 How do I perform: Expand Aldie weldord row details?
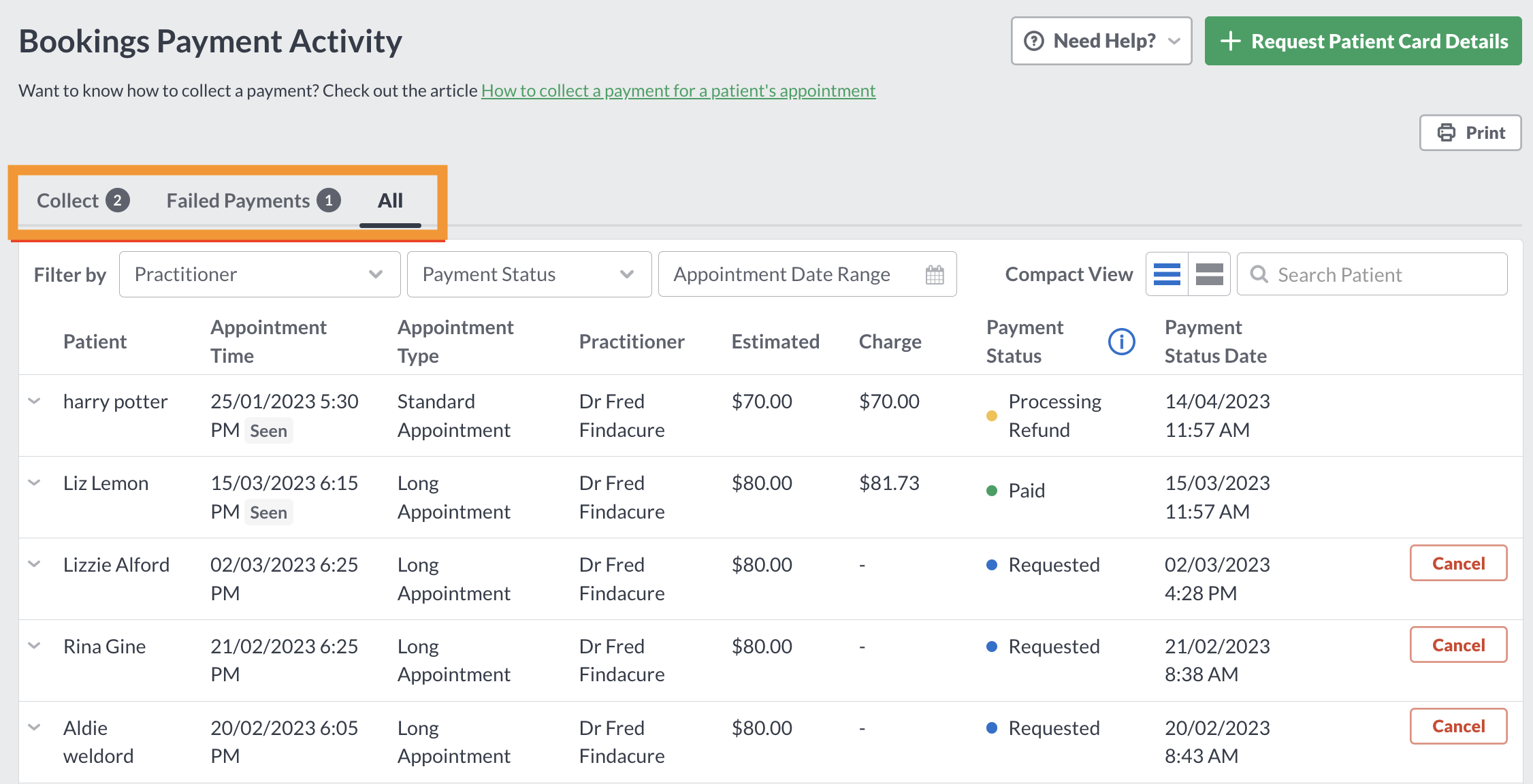[34, 728]
